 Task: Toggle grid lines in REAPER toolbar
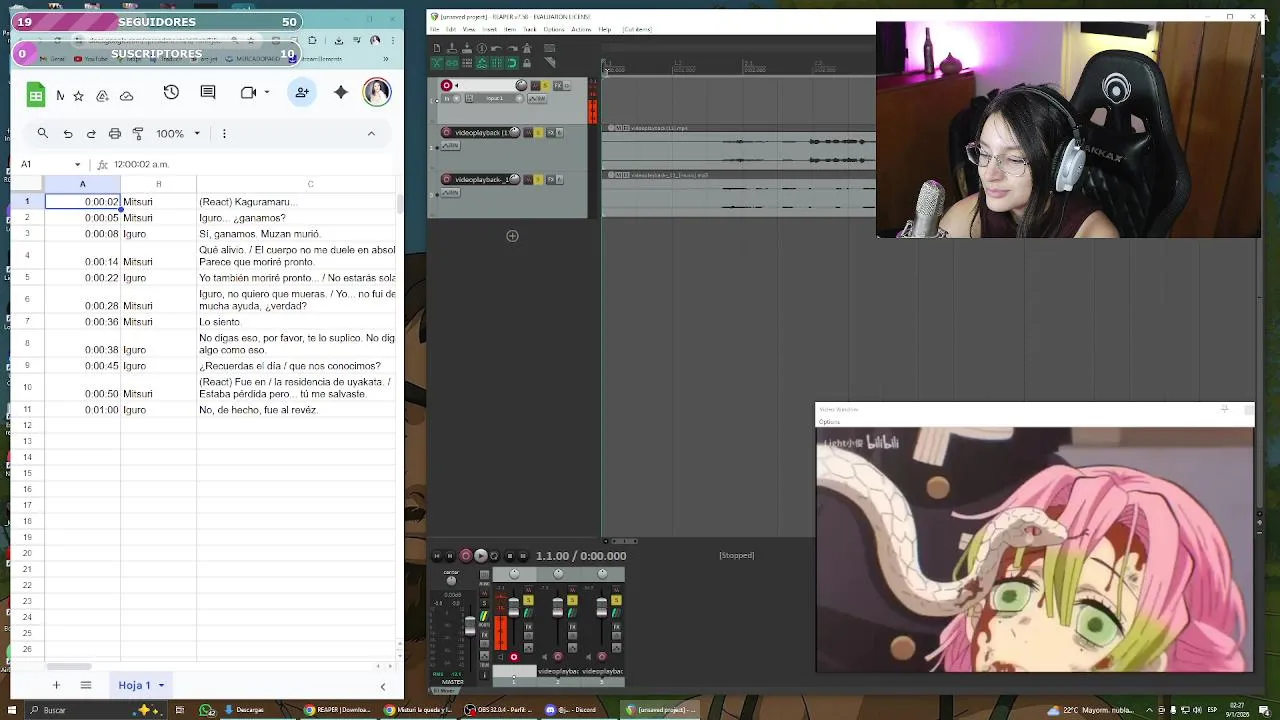[497, 63]
